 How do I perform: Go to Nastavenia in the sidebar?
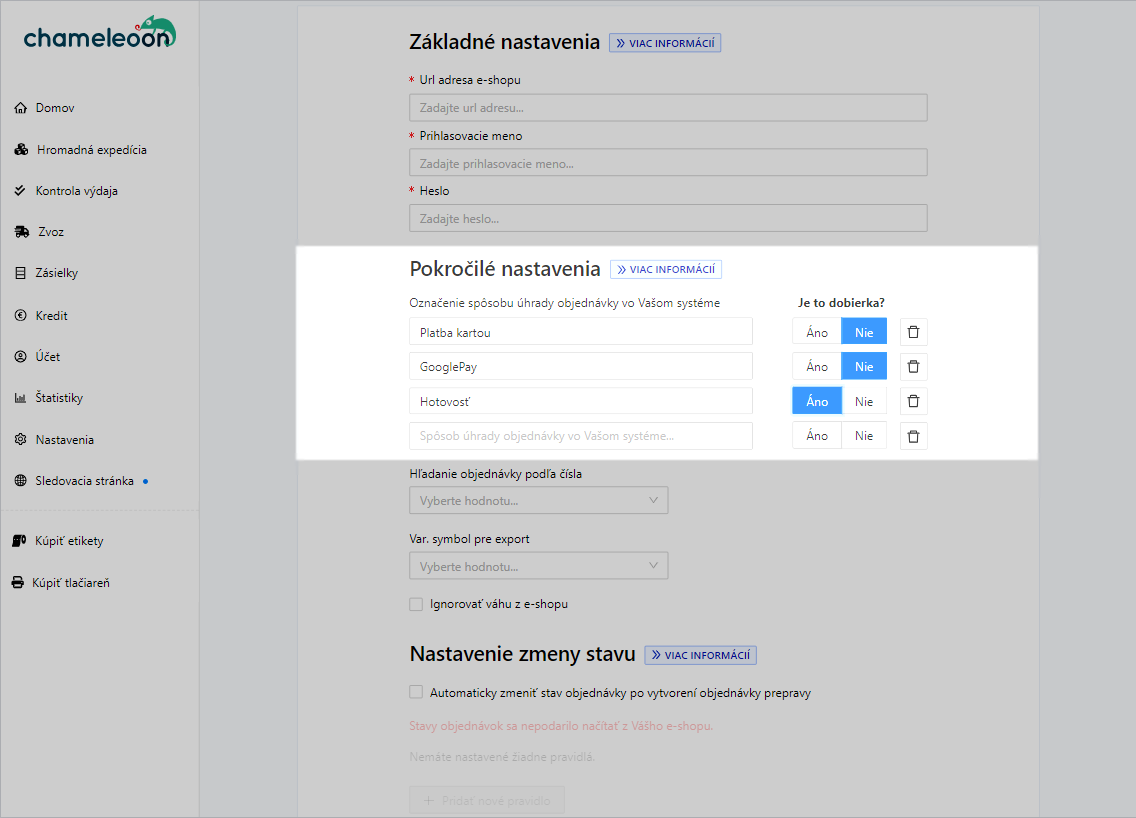[21, 439]
